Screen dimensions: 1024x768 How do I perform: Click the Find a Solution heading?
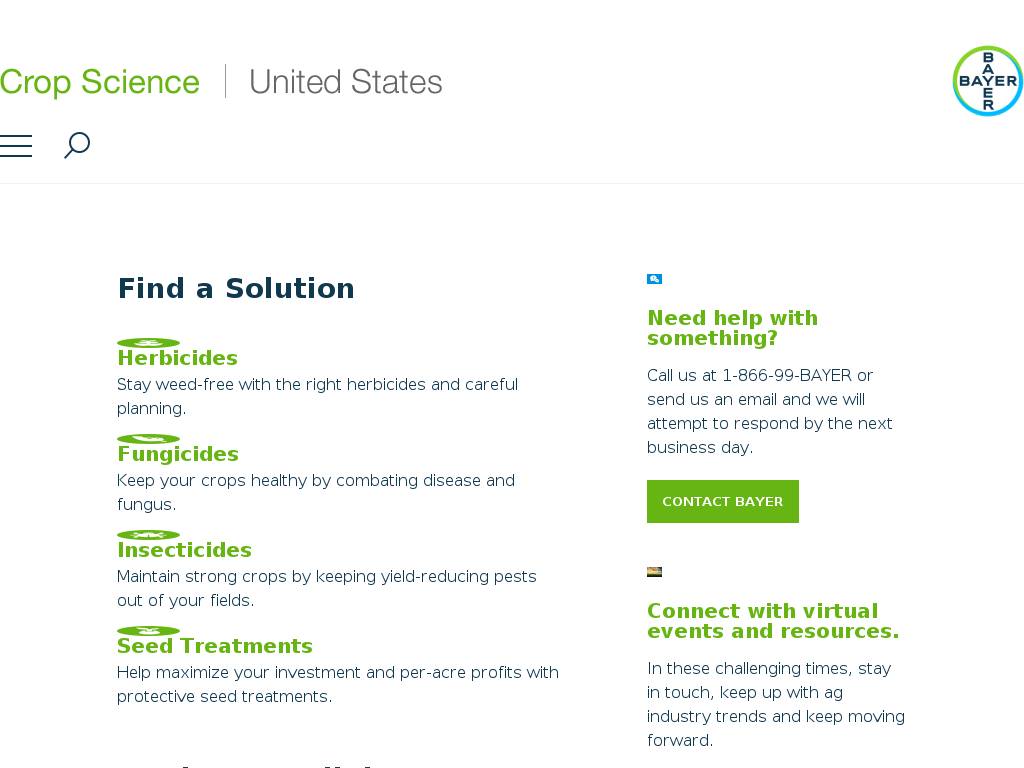236,288
